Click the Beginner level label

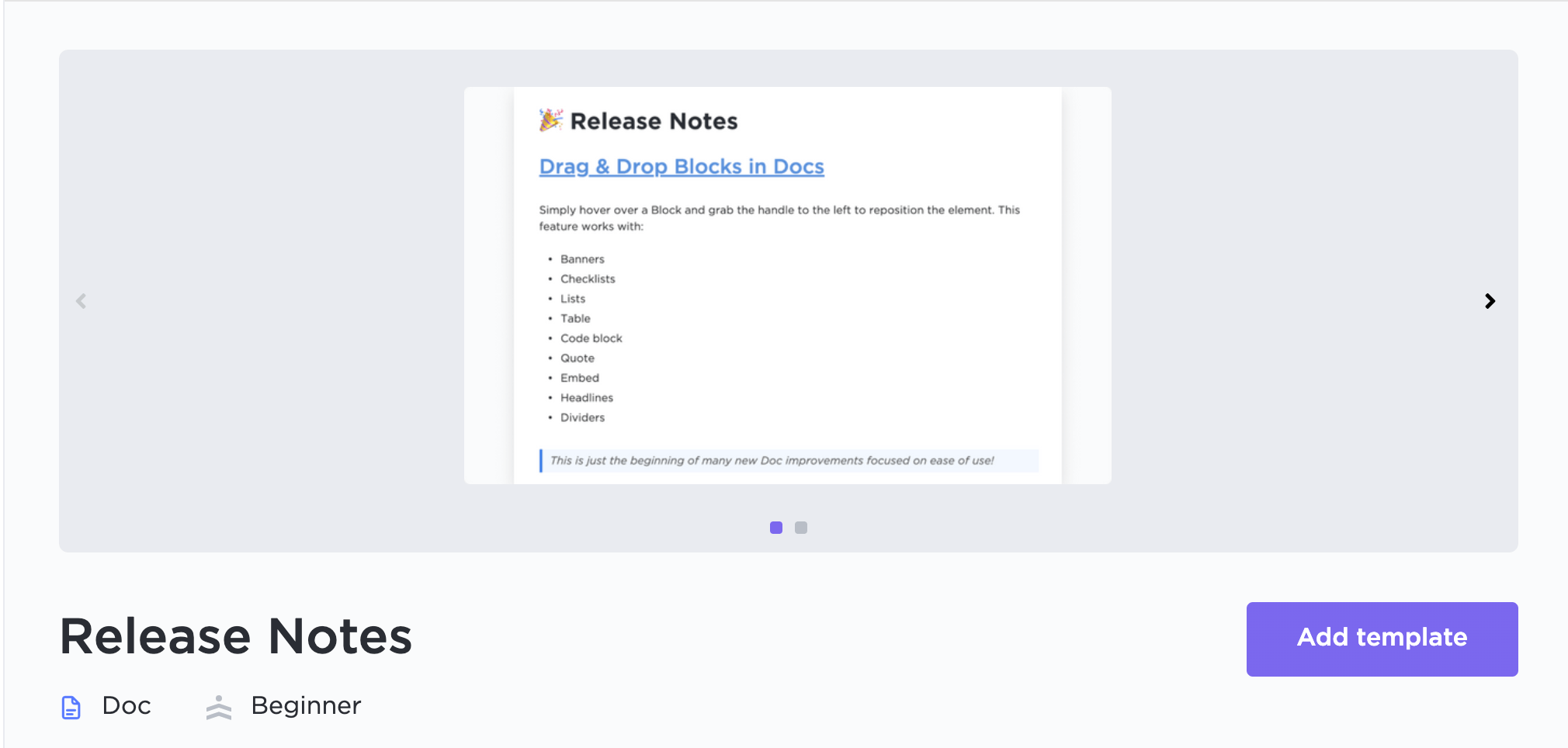click(x=306, y=705)
